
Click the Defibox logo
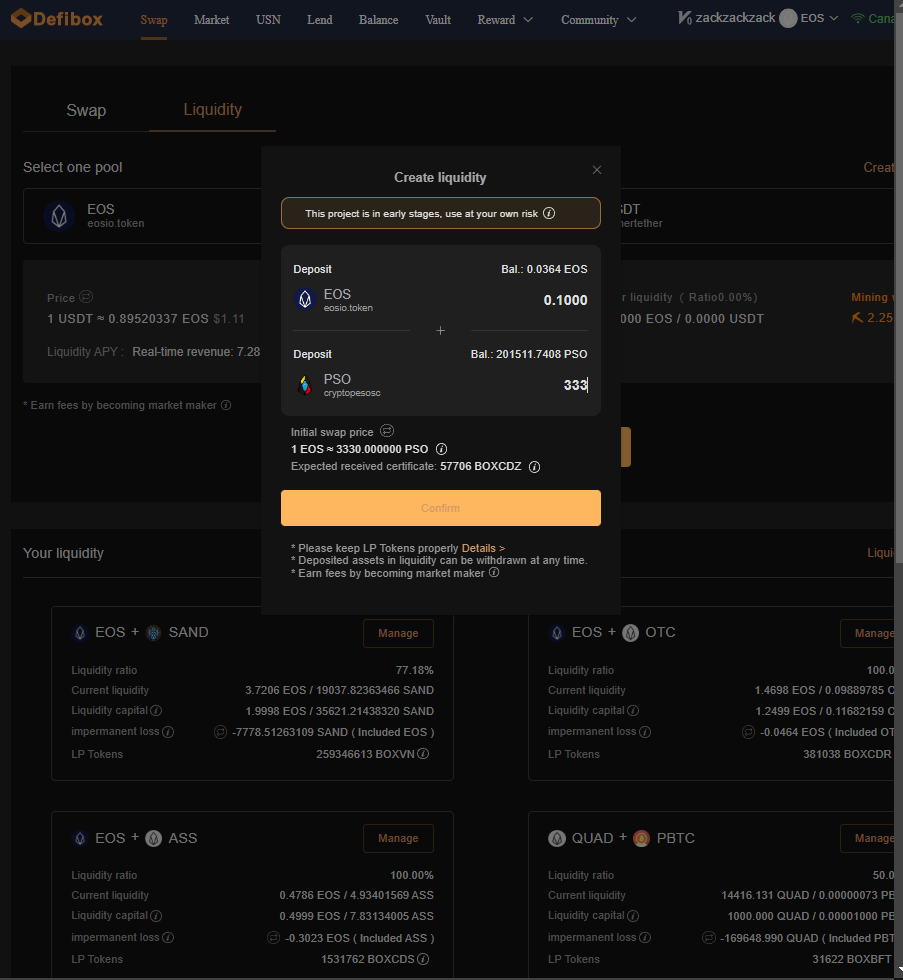[x=57, y=19]
